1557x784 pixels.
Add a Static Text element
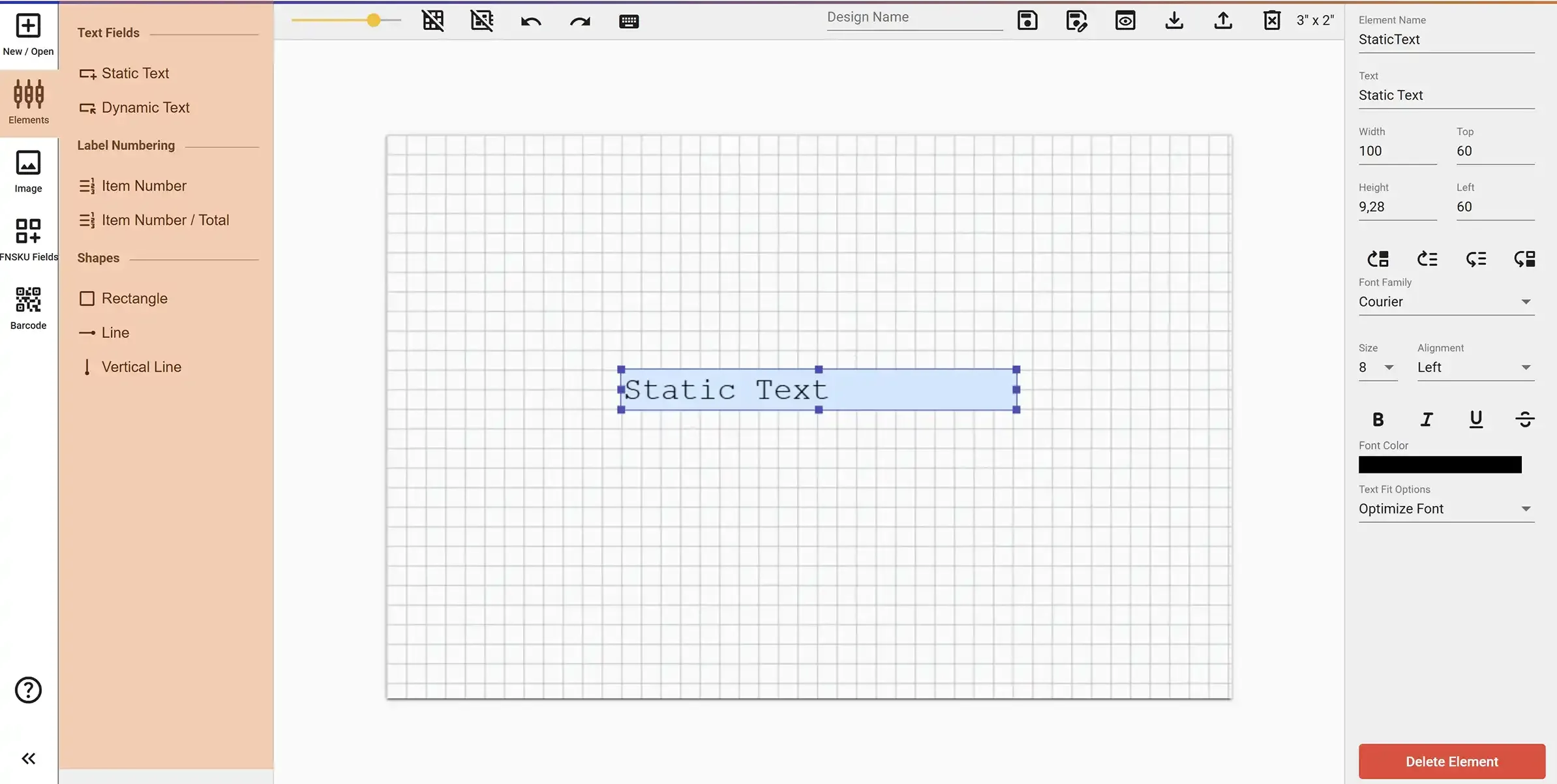(124, 73)
